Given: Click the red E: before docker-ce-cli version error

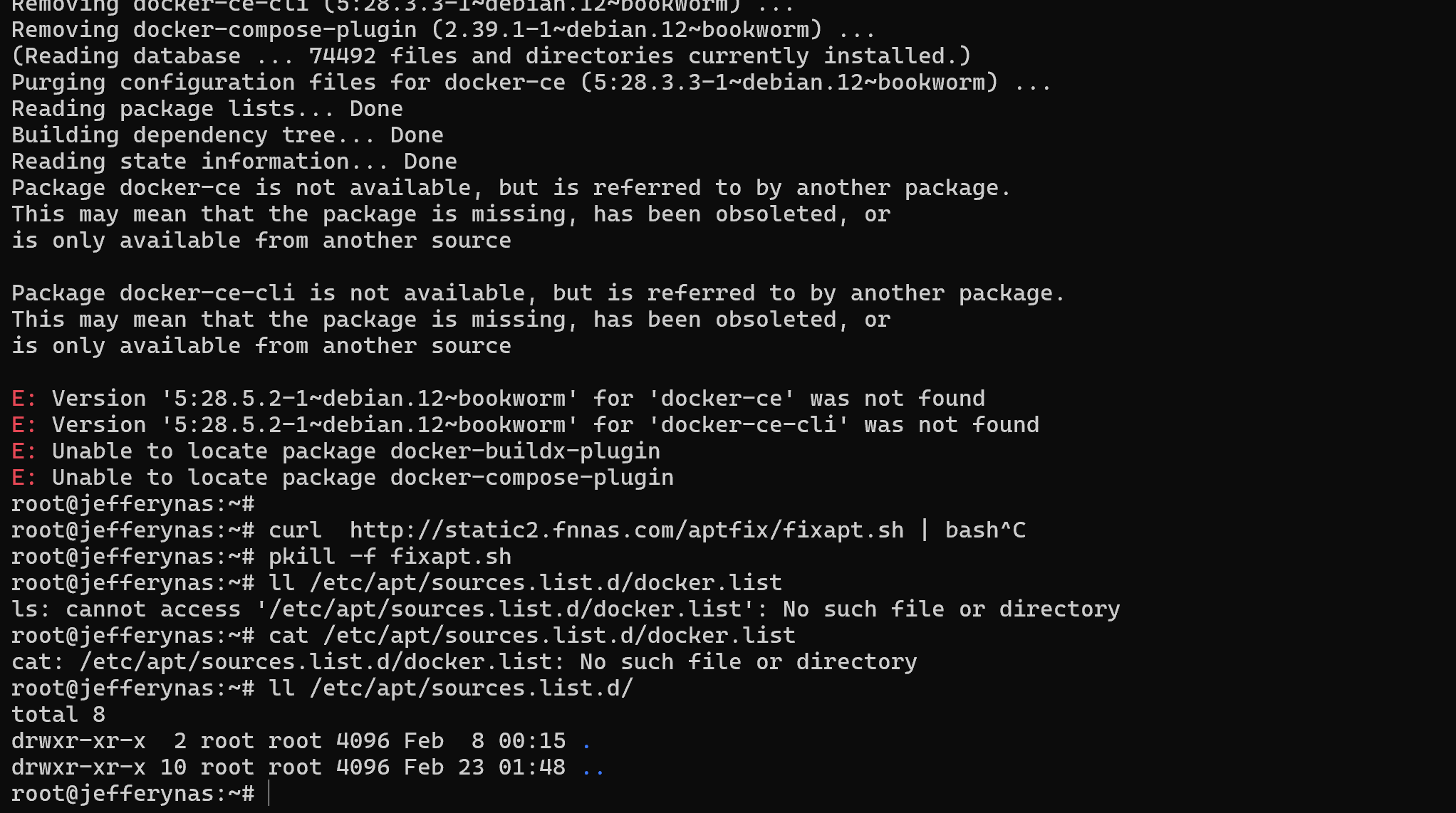Looking at the screenshot, I should 24,425.
